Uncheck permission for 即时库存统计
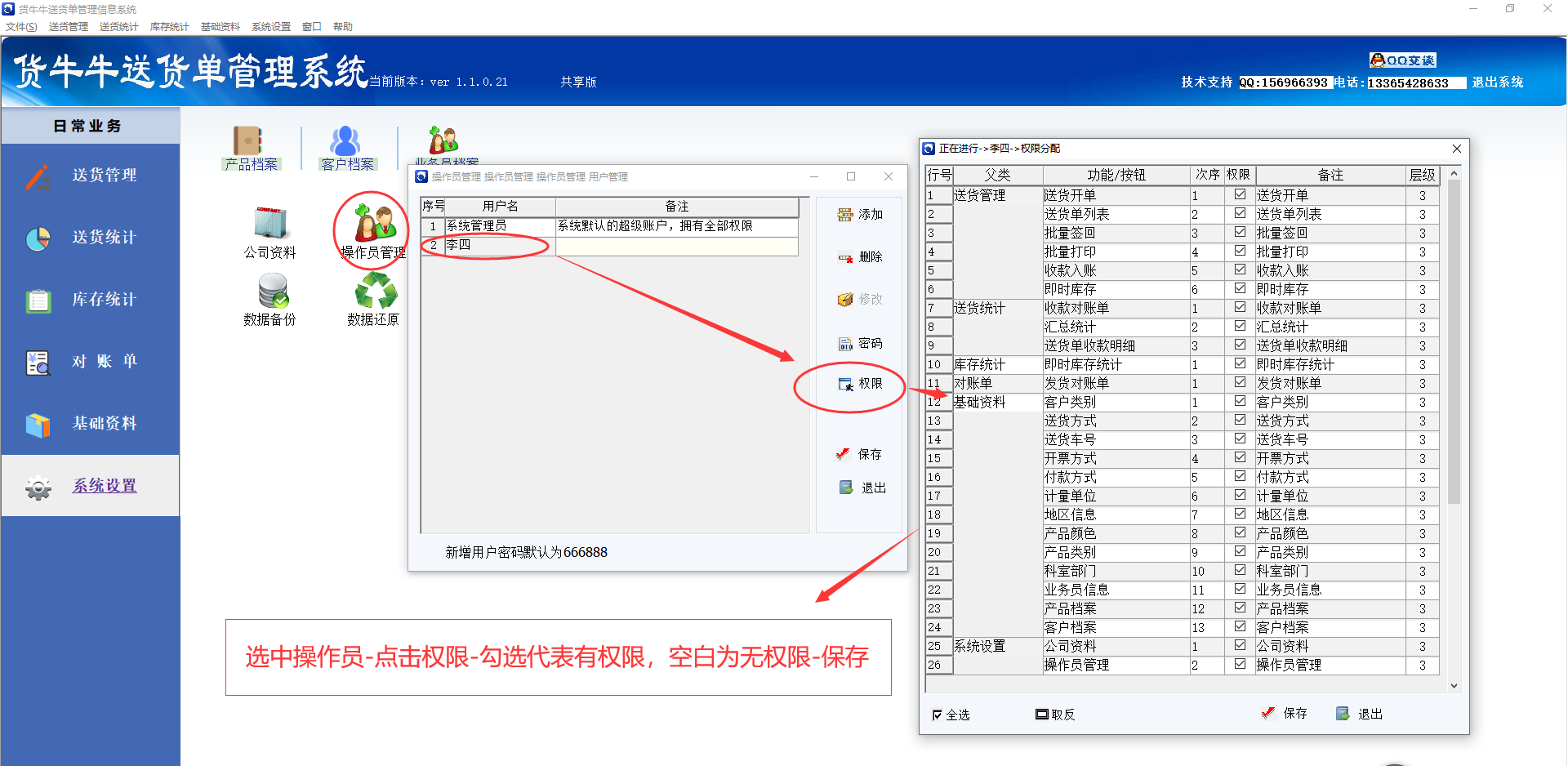Screen dimensions: 1568x766 (x=1240, y=364)
